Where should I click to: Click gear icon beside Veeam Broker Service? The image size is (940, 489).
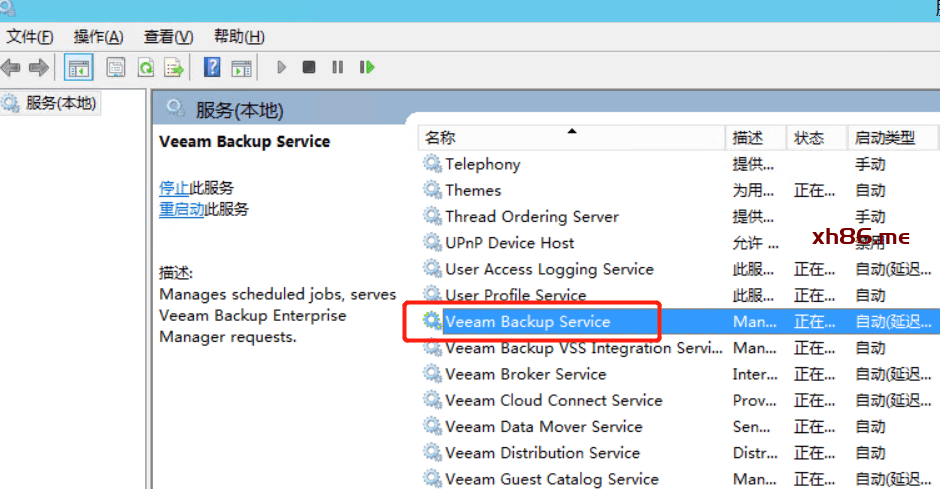point(432,373)
